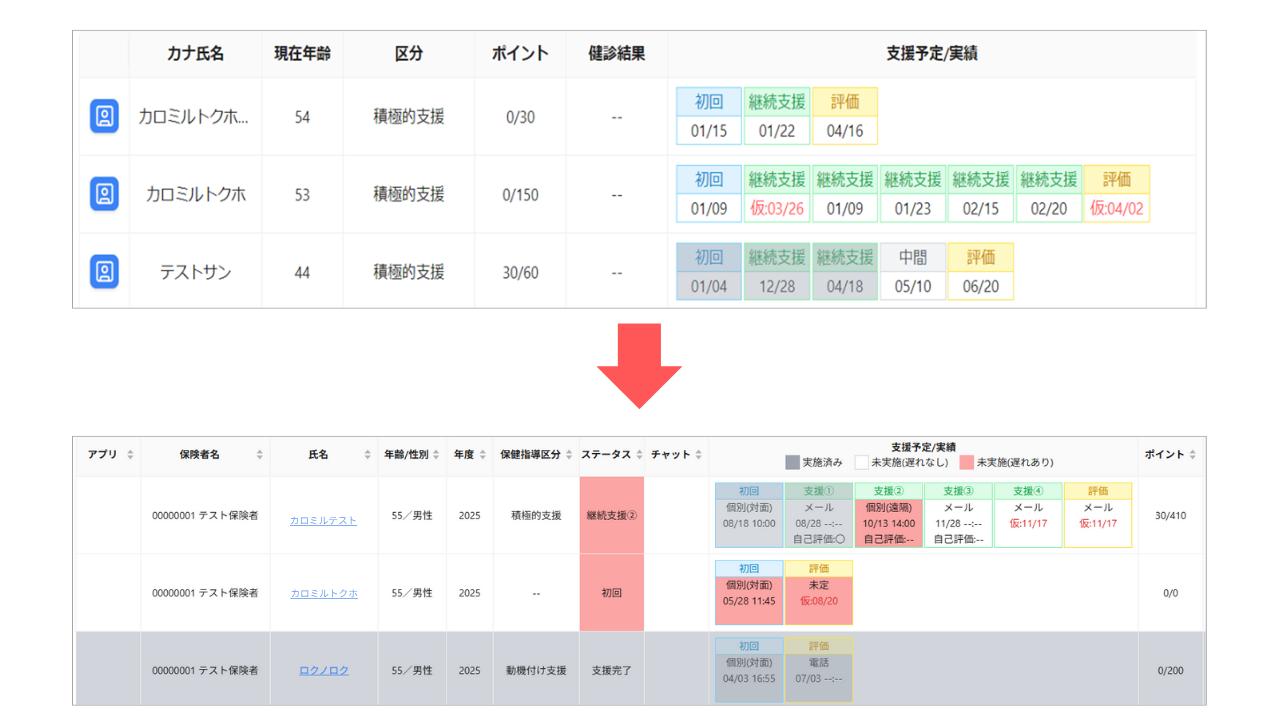Screen dimensions: 1280x720
Task: Click the 30/410 points cell
Action: [1170, 516]
